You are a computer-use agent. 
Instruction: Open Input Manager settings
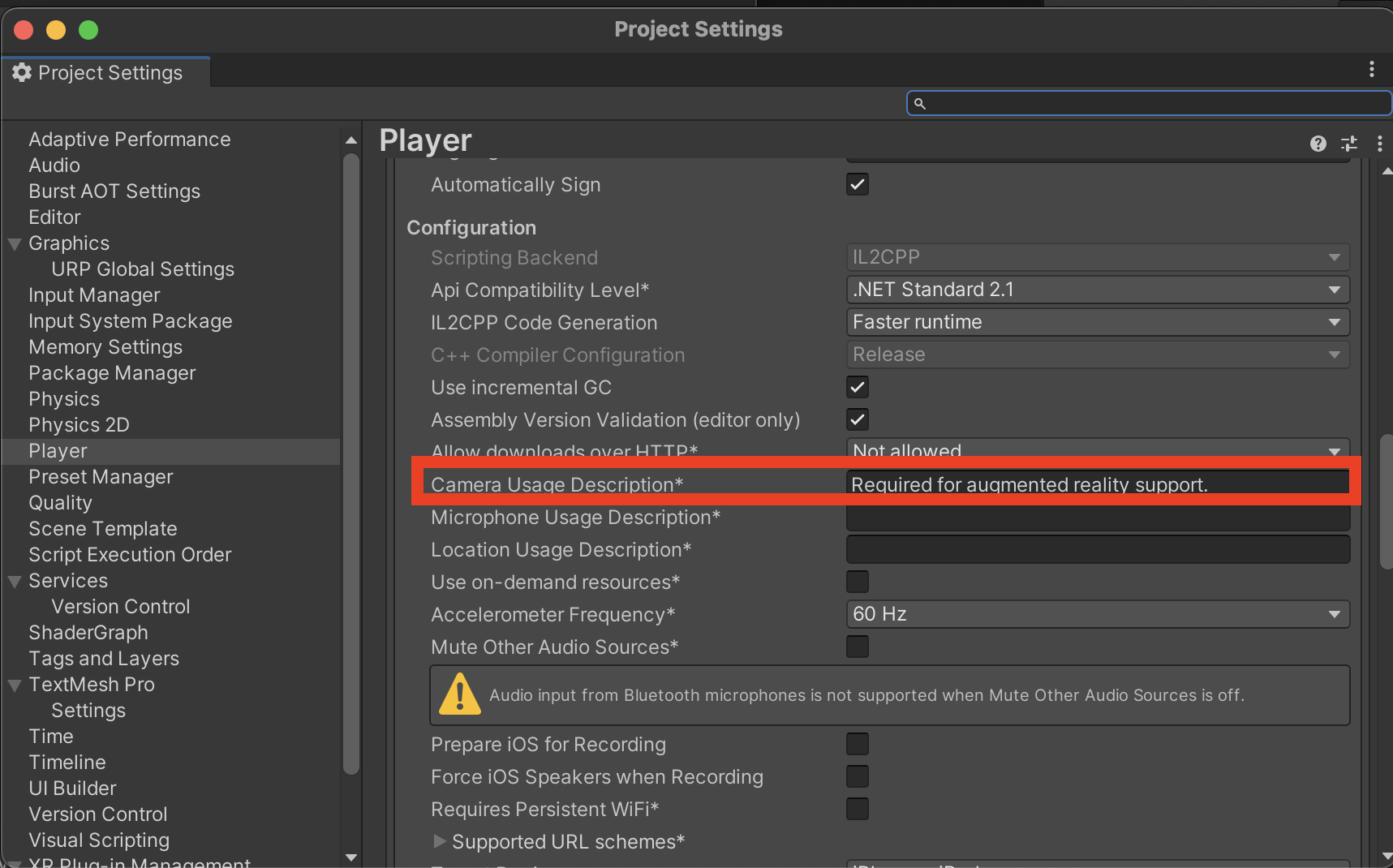[x=94, y=295]
